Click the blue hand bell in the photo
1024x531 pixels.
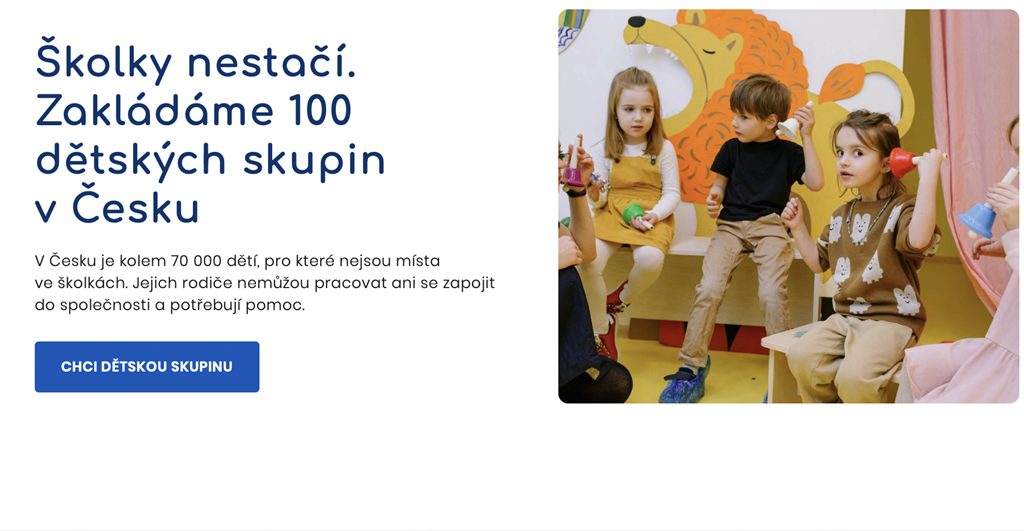(979, 219)
